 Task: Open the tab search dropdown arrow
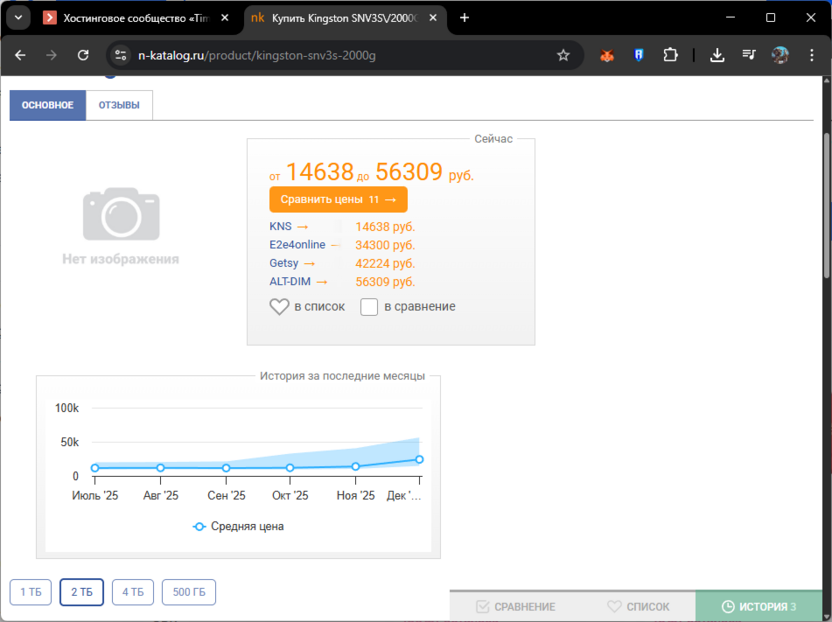pos(18,18)
